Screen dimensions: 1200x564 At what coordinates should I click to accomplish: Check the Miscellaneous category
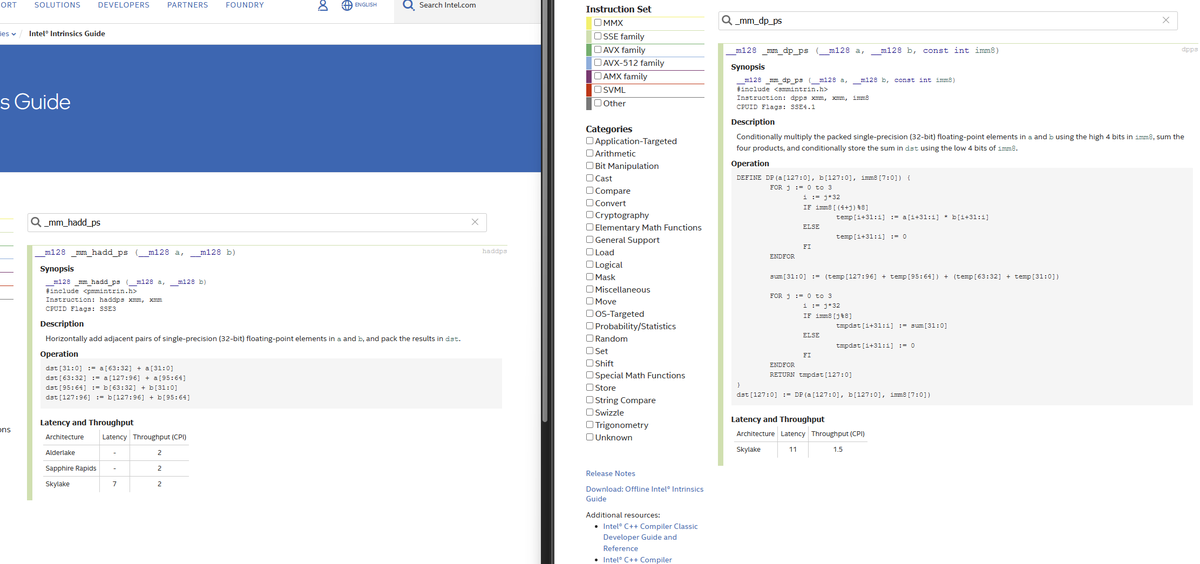(590, 289)
